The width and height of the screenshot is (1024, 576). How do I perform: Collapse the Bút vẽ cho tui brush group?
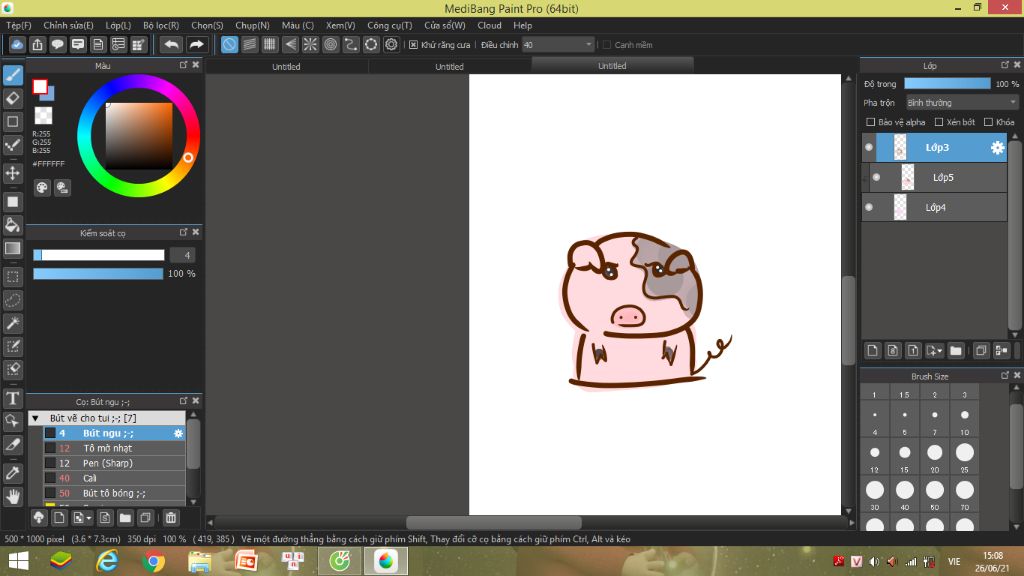click(x=35, y=418)
